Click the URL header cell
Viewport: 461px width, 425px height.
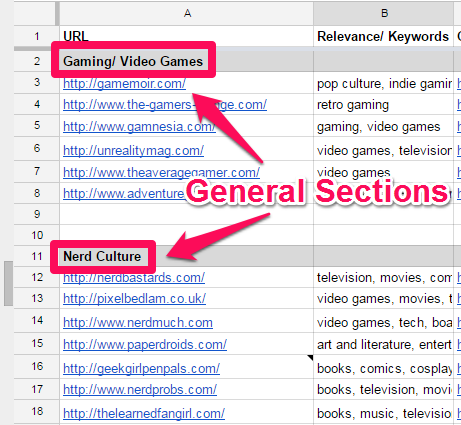[x=187, y=36]
